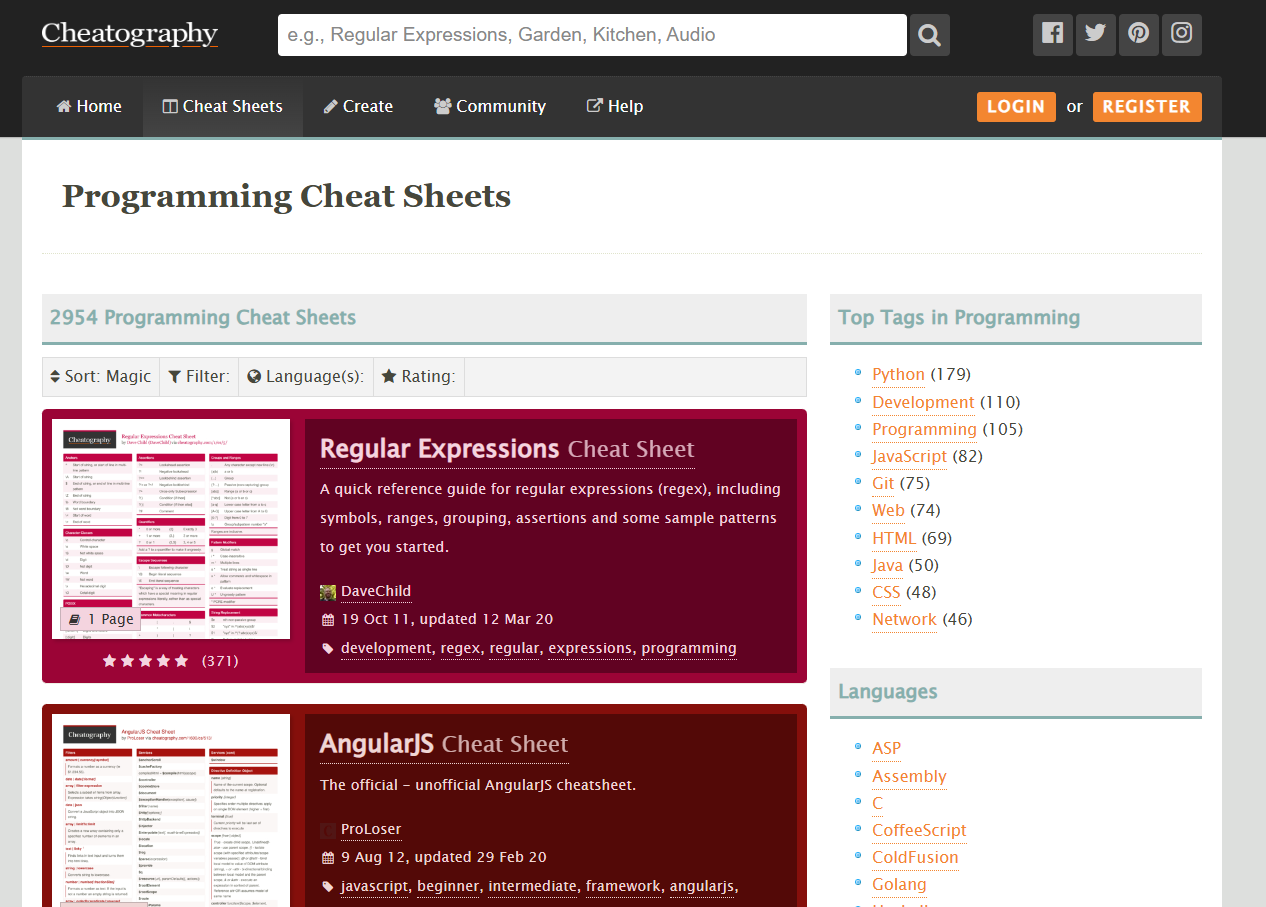Click the regular tag
Image resolution: width=1266 pixels, height=907 pixels.
tap(515, 648)
